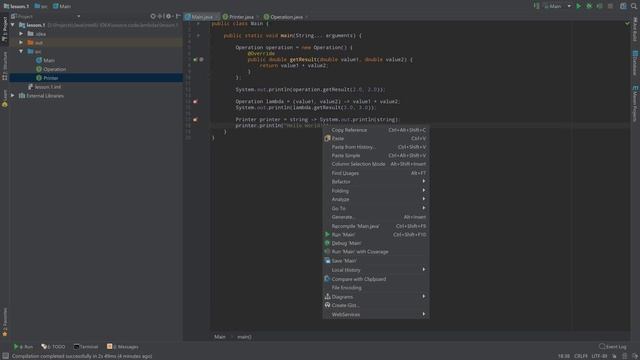
Task: Open the Terminal tool window button
Action: click(86, 347)
